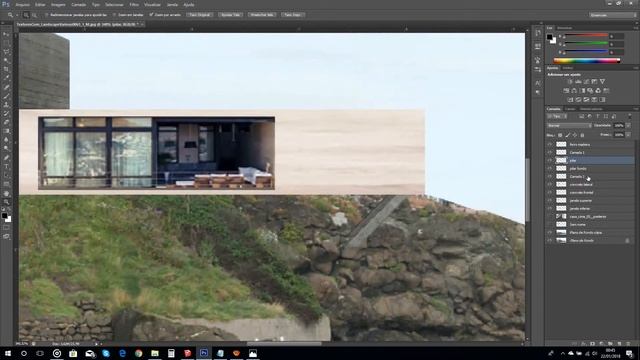
Task: Open the Cor panel flyout menu
Action: [x=636, y=28]
